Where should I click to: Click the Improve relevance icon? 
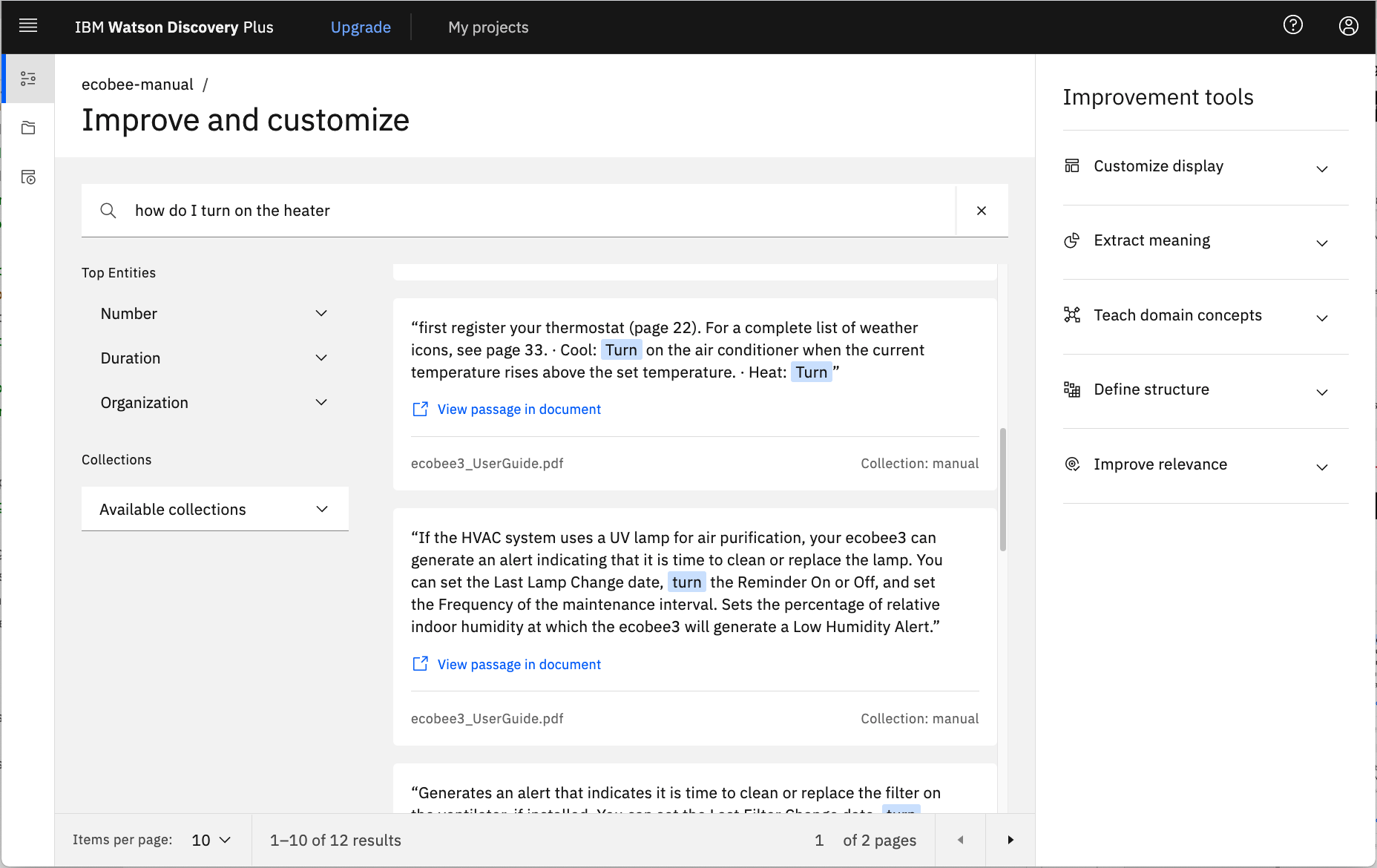pos(1072,464)
